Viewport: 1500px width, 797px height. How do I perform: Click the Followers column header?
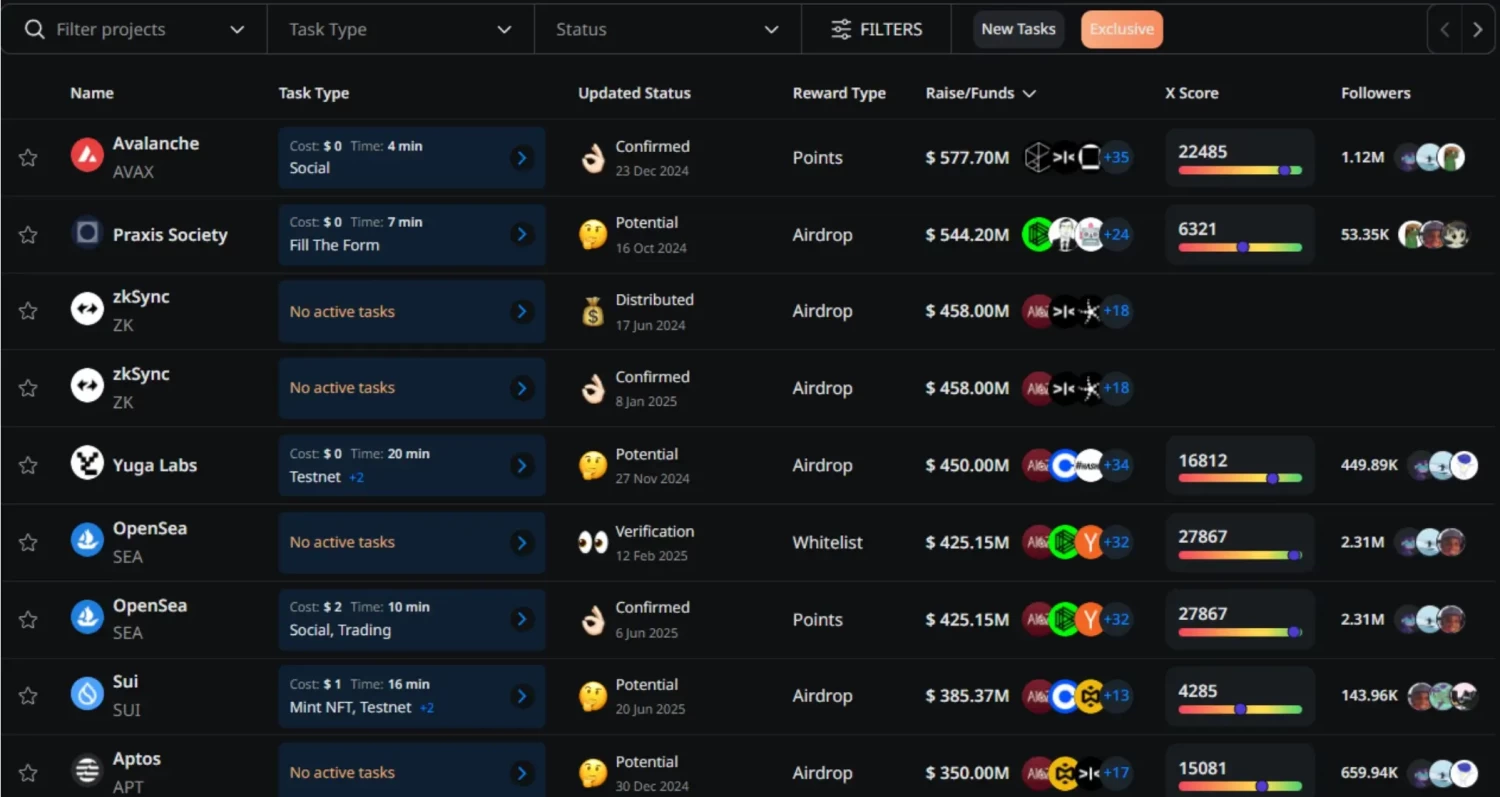(1375, 93)
